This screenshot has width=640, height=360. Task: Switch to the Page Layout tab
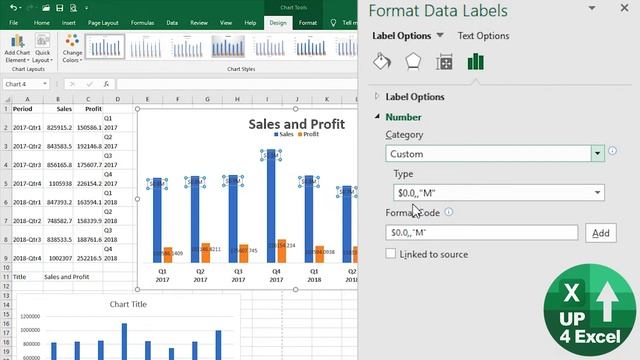coord(103,23)
